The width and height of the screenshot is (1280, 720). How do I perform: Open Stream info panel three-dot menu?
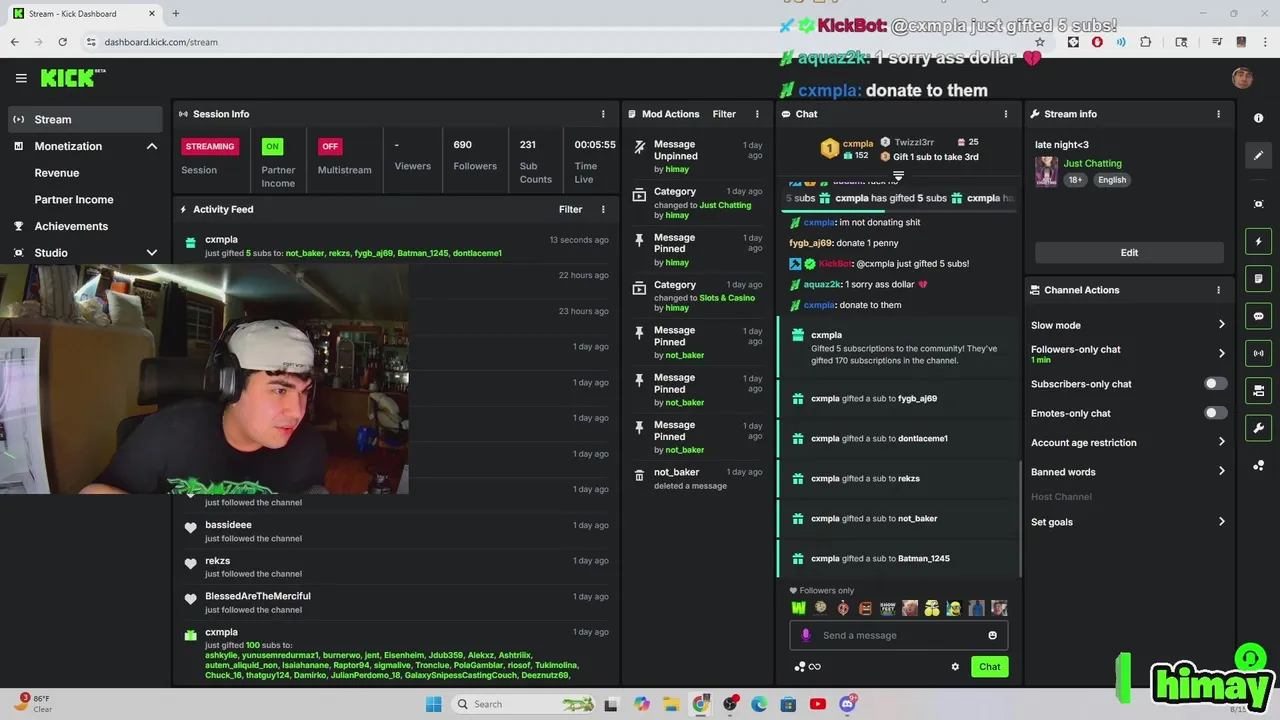click(x=1218, y=114)
